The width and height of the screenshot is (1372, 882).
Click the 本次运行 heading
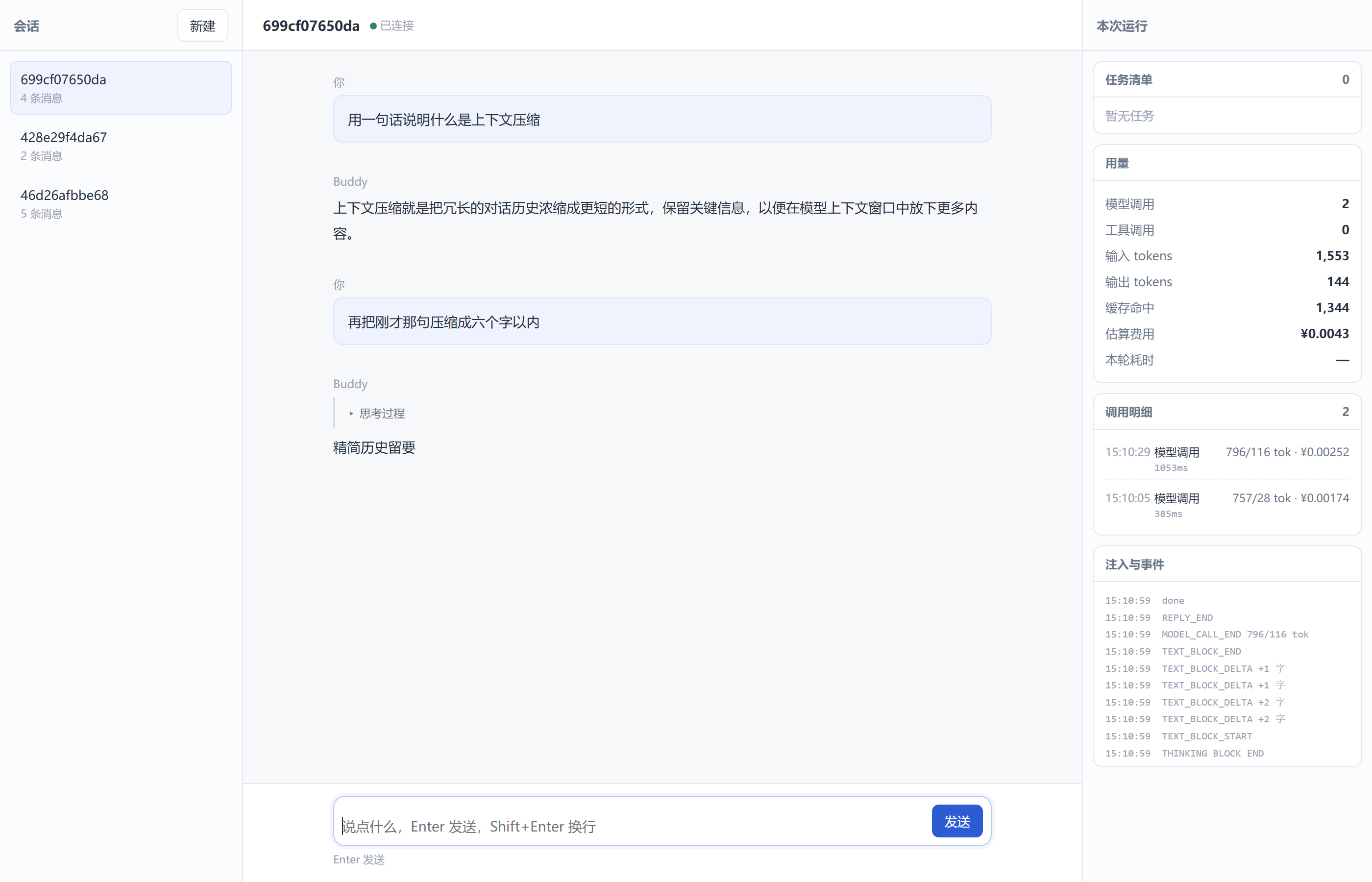tap(1121, 26)
